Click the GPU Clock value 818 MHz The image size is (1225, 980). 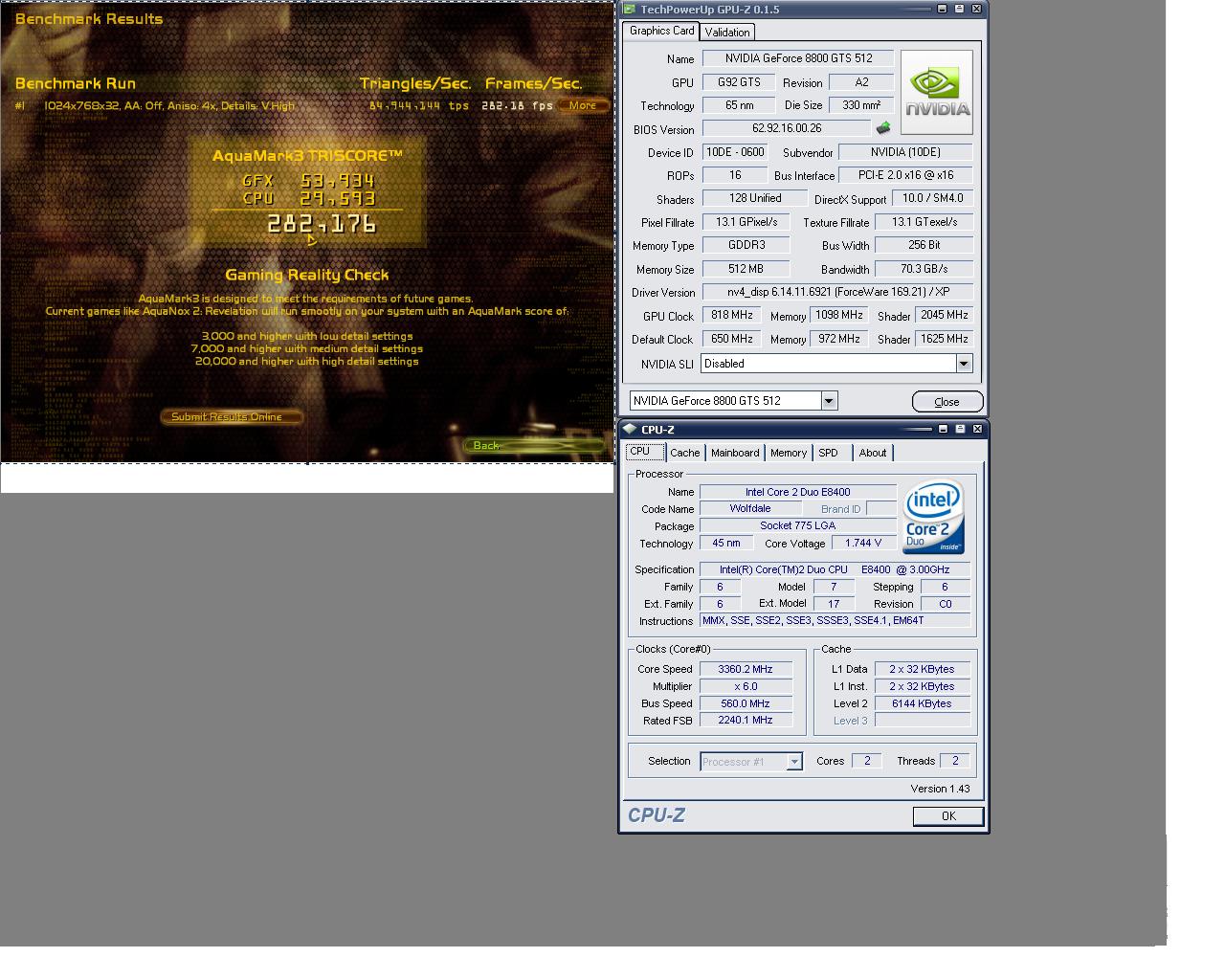732,315
